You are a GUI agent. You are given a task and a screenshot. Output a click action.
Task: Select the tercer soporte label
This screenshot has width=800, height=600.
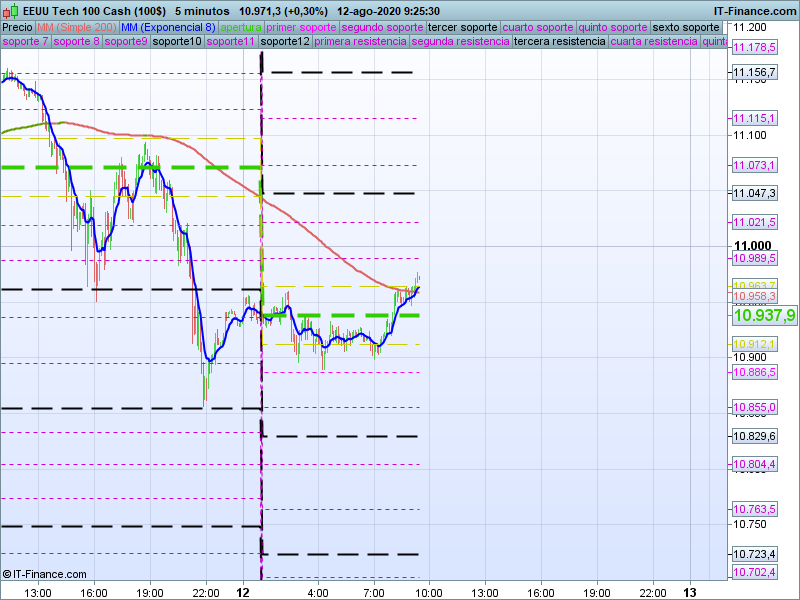point(461,27)
